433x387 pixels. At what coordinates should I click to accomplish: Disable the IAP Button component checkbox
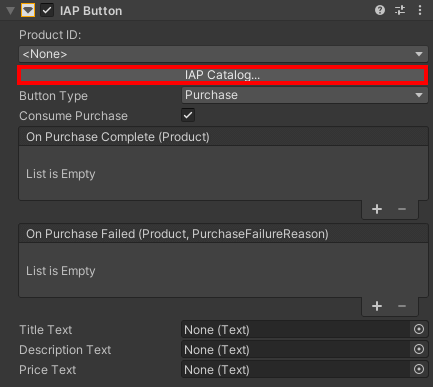coord(47,10)
